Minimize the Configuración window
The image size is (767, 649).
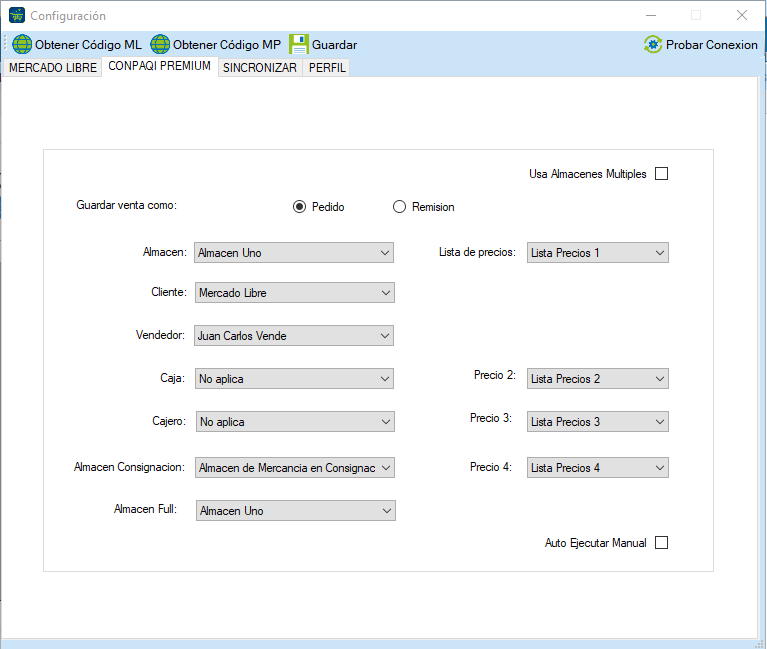[x=651, y=15]
